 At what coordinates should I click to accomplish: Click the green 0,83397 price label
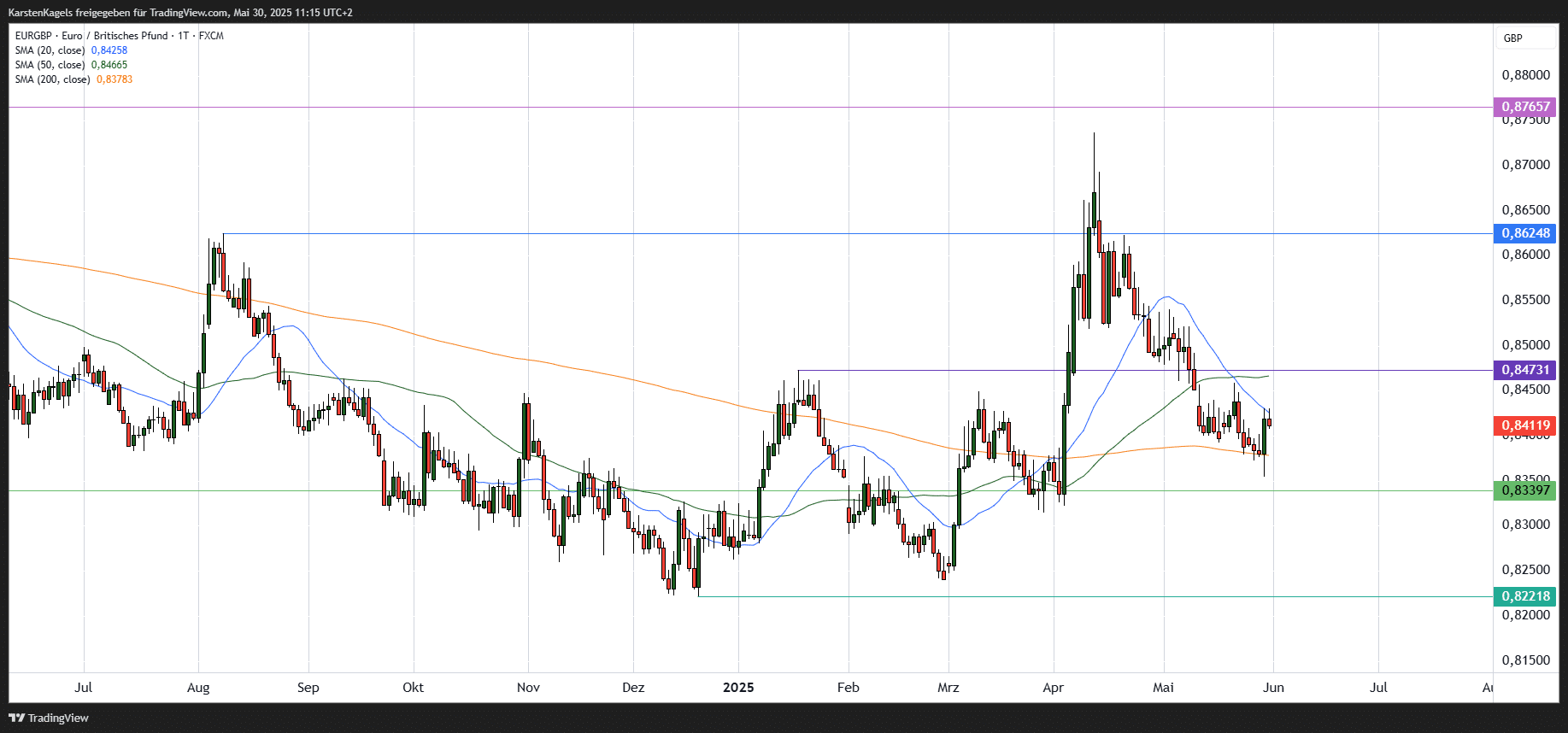[1525, 490]
